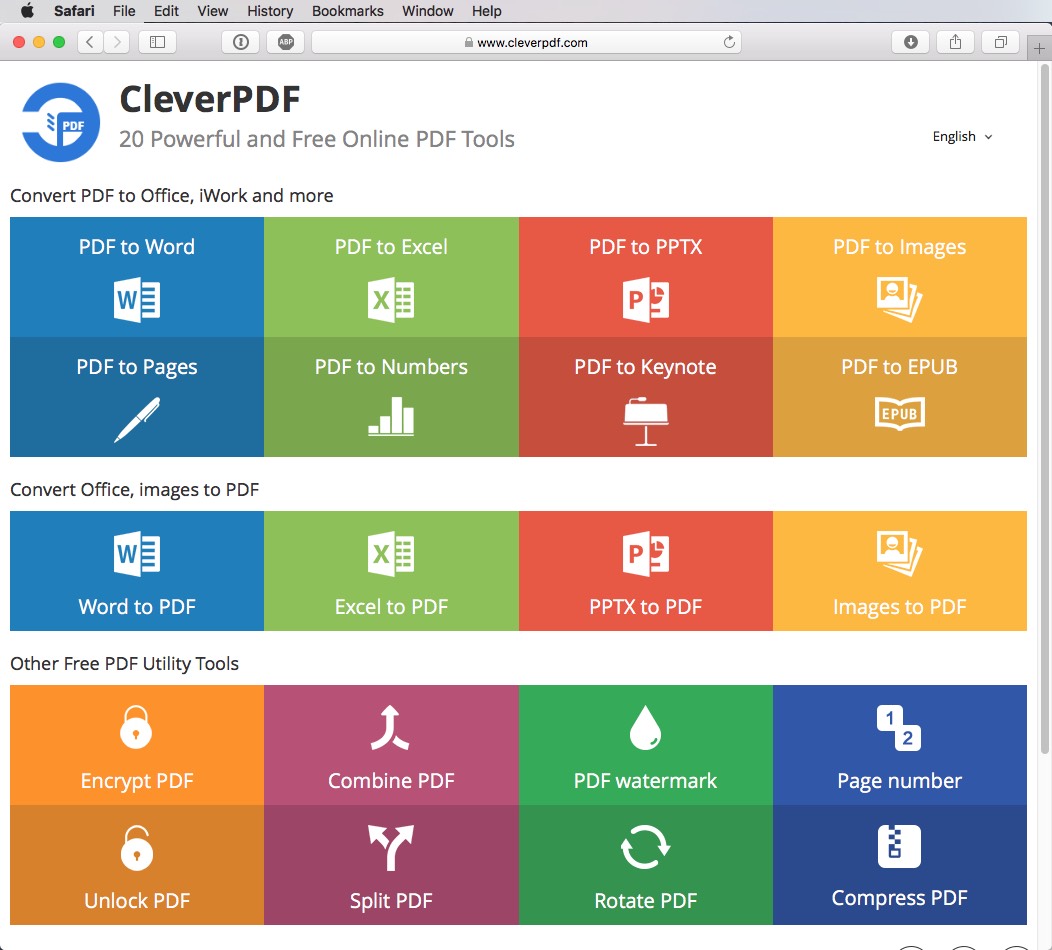
Task: Open the Safari menu
Action: pyautogui.click(x=74, y=11)
